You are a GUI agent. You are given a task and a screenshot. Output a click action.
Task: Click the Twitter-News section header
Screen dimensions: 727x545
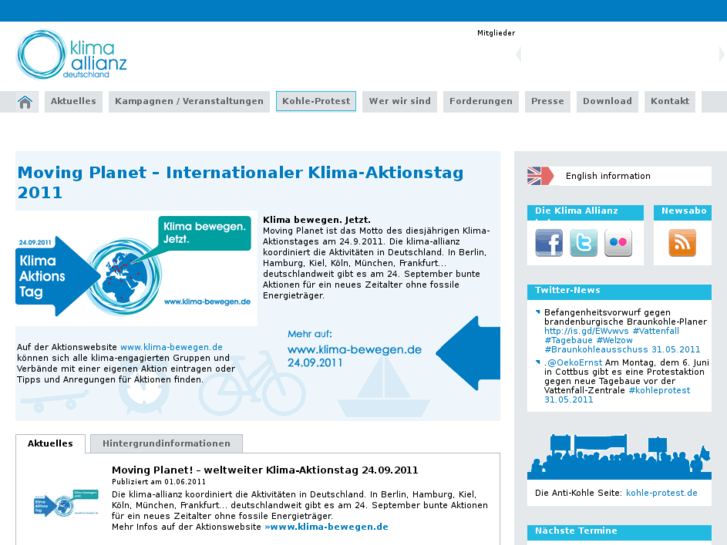[619, 291]
